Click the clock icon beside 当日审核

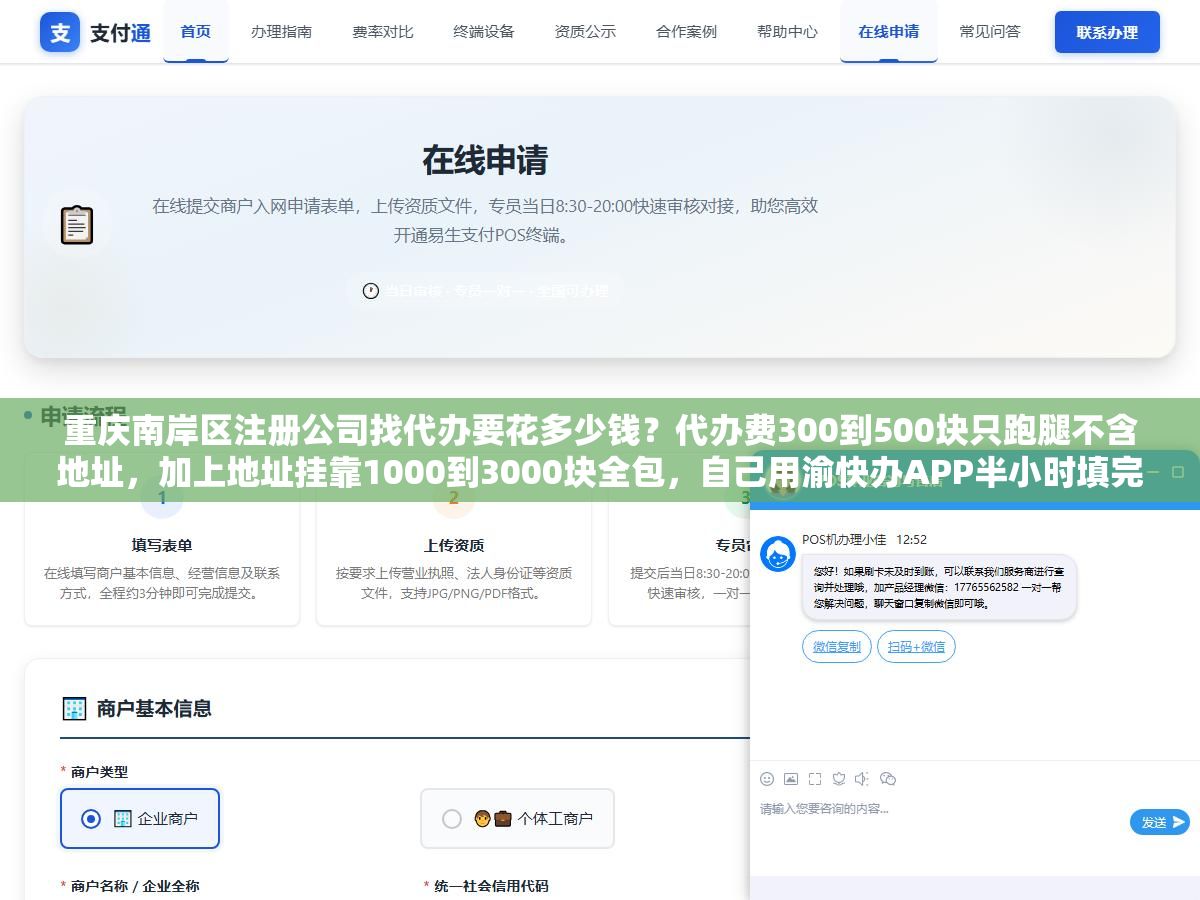pyautogui.click(x=371, y=291)
